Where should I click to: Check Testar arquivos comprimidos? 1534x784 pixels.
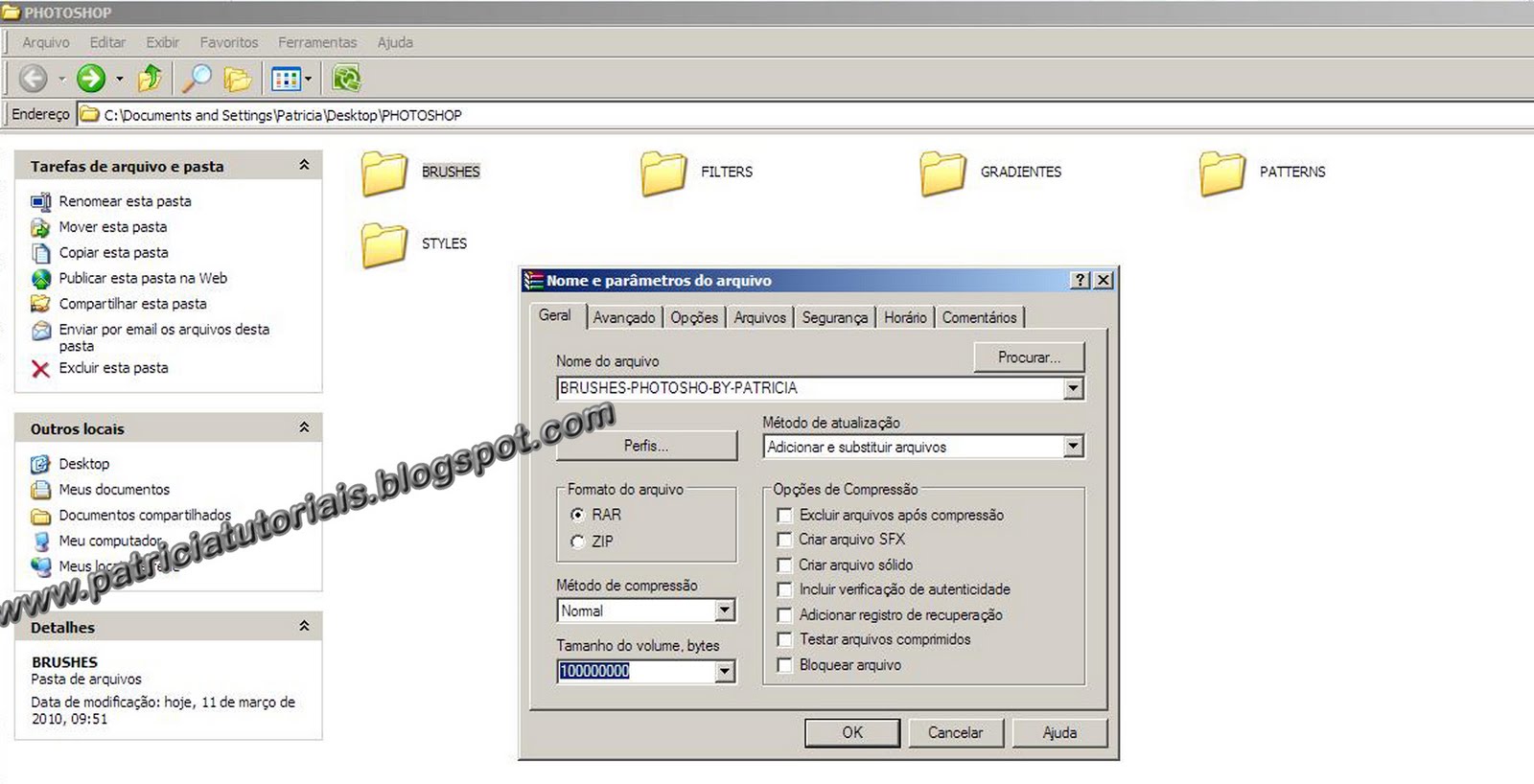(784, 639)
